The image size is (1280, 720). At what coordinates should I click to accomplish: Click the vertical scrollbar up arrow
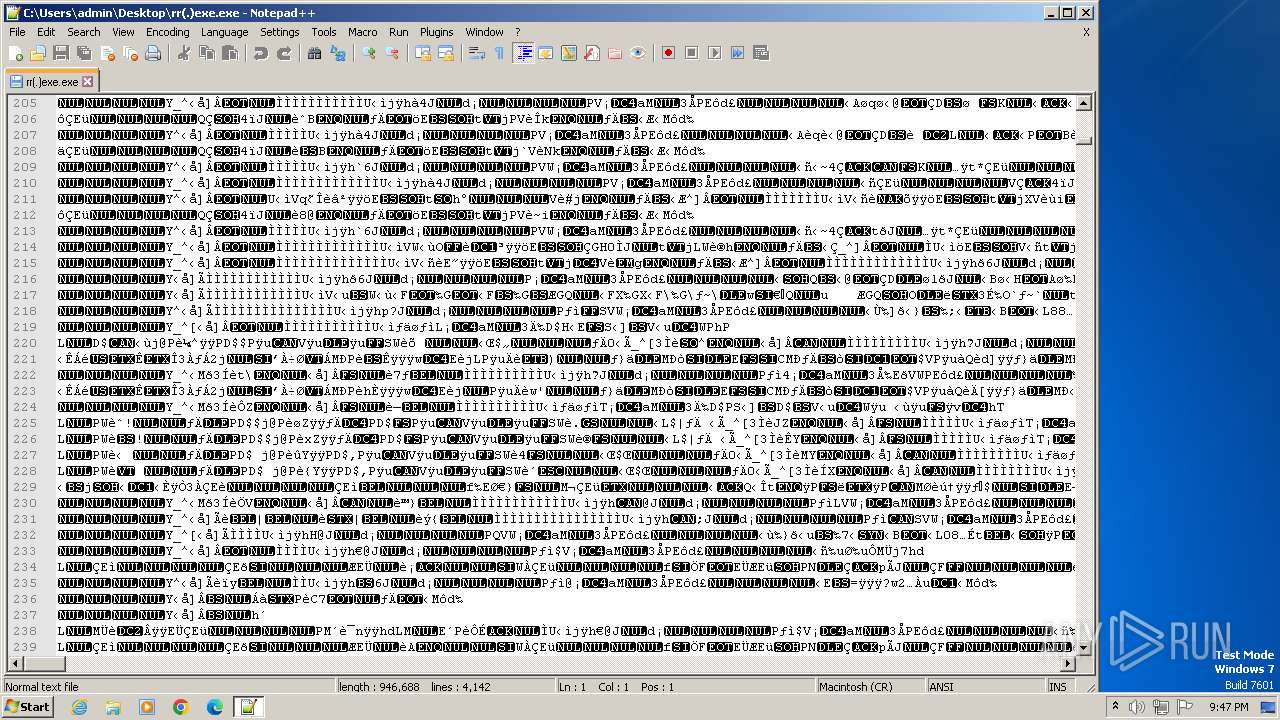click(x=1084, y=103)
